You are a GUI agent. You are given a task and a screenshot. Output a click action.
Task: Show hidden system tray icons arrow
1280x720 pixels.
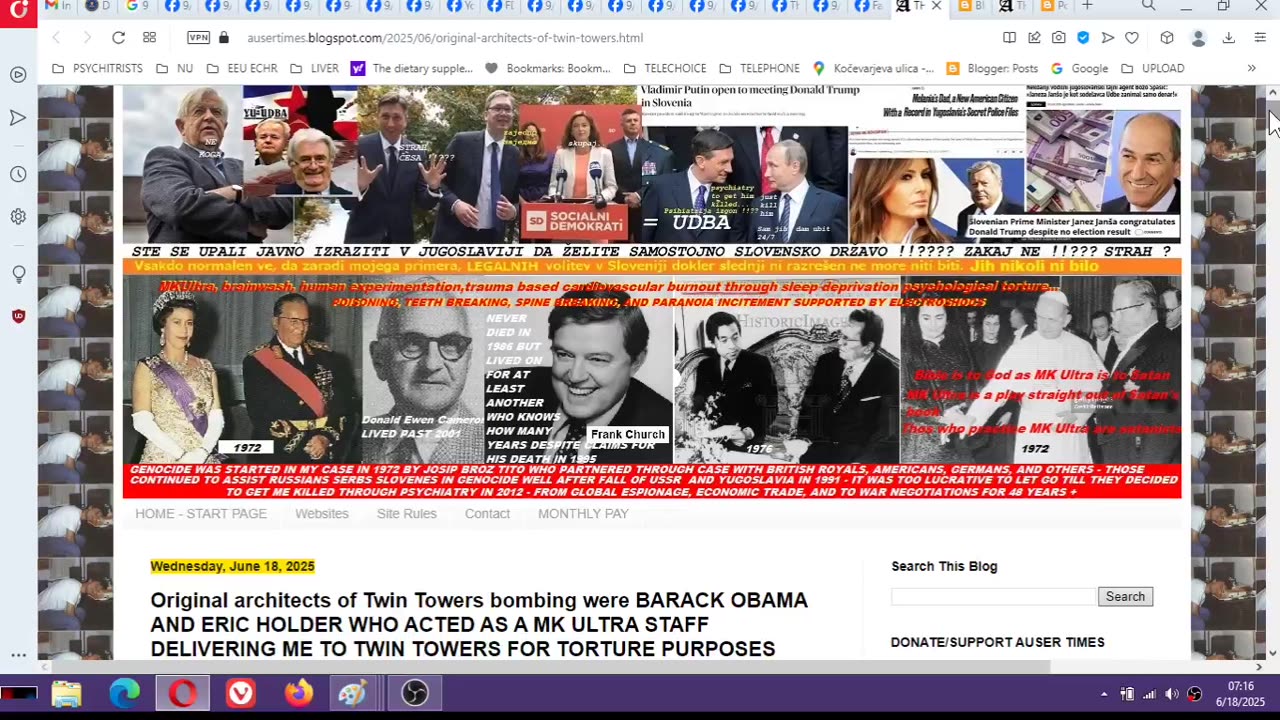point(1104,694)
